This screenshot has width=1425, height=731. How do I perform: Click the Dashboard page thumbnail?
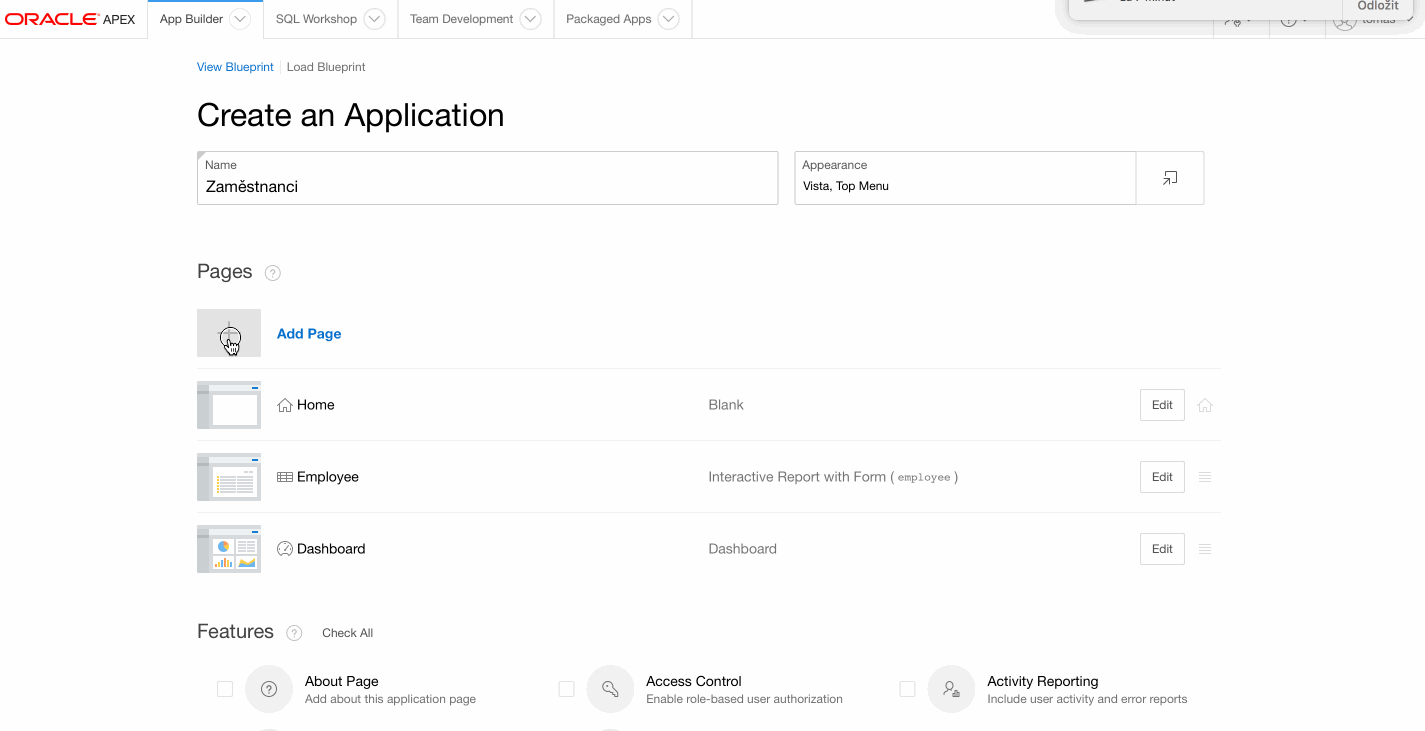(x=229, y=549)
